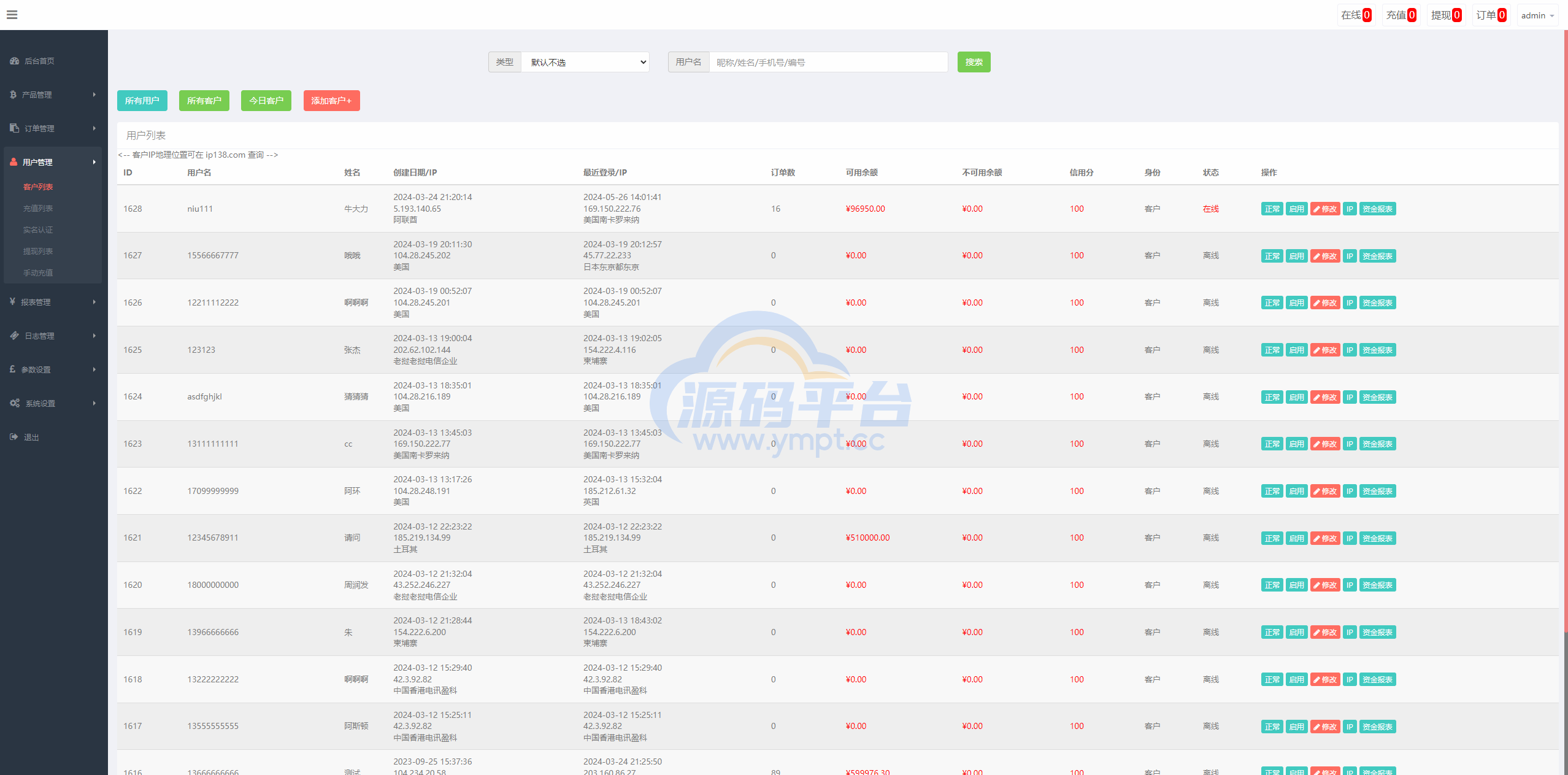
Task: Click the 在线 counter in header
Action: pos(1356,15)
